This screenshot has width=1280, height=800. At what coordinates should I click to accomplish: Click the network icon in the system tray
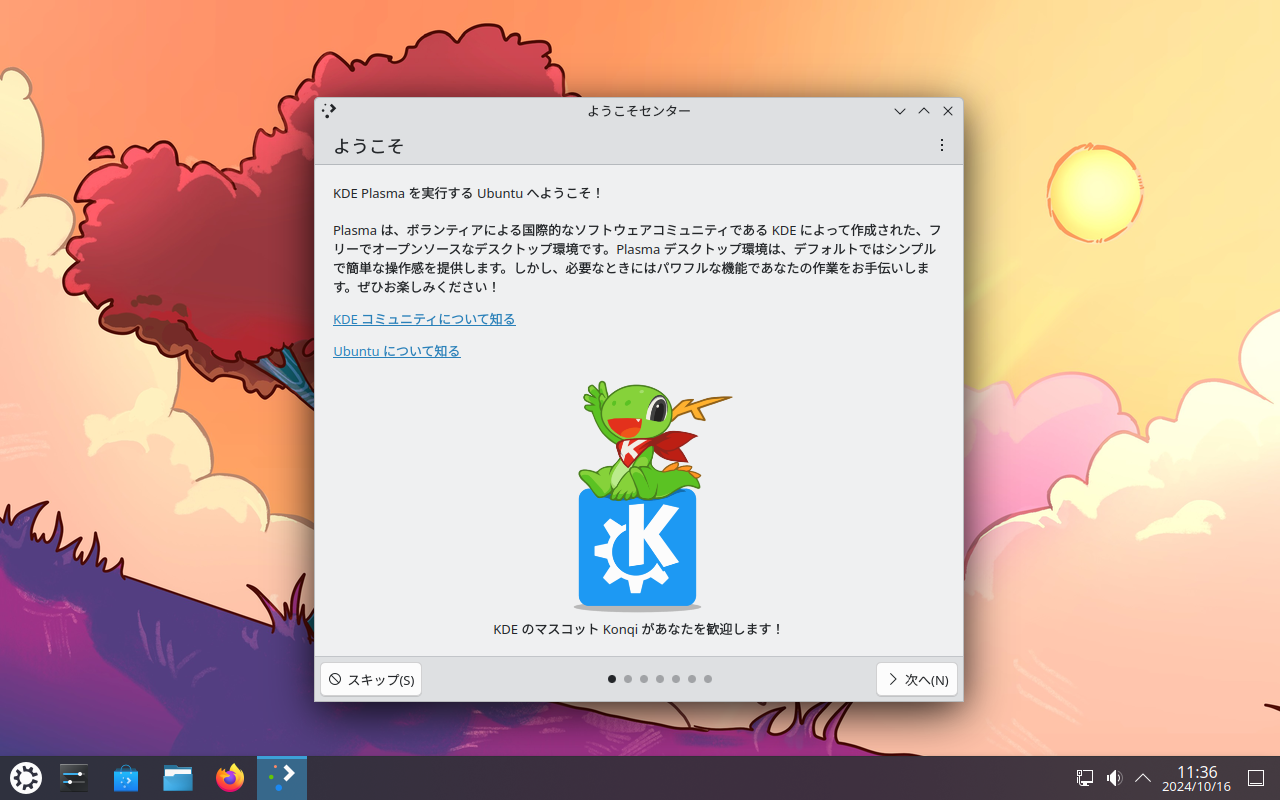coord(1084,777)
